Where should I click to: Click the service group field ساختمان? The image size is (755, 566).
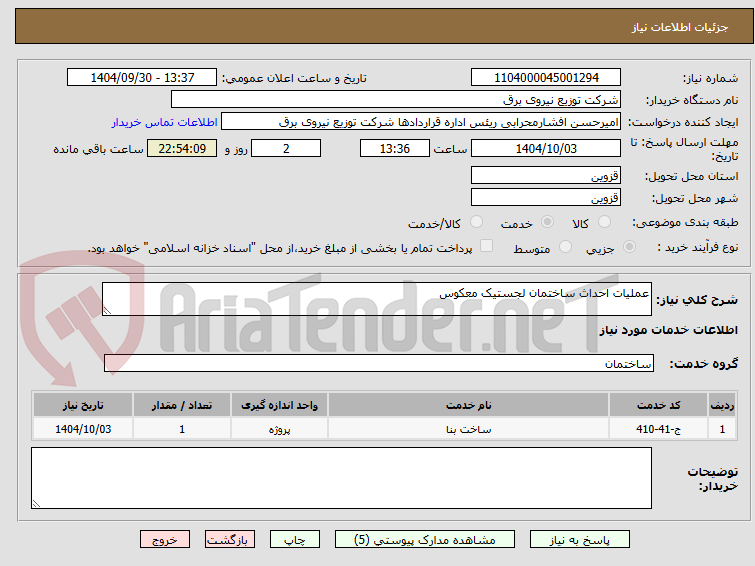pyautogui.click(x=379, y=363)
